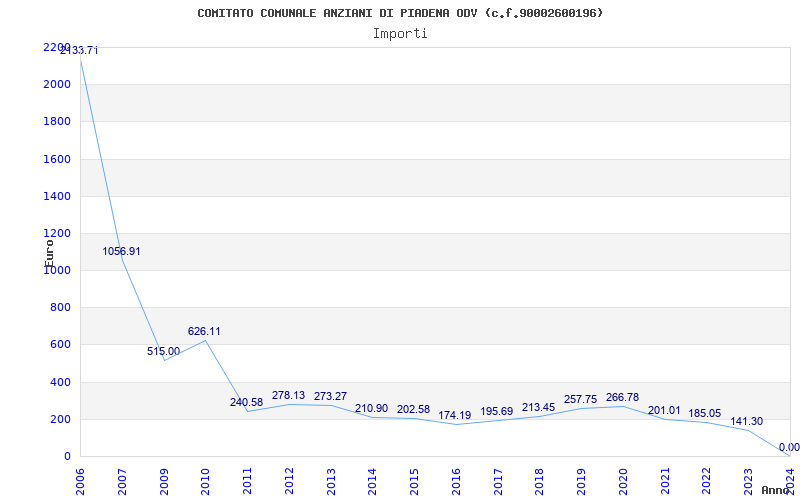Click the 185.05 data label
The image size is (800, 500).
705,413
